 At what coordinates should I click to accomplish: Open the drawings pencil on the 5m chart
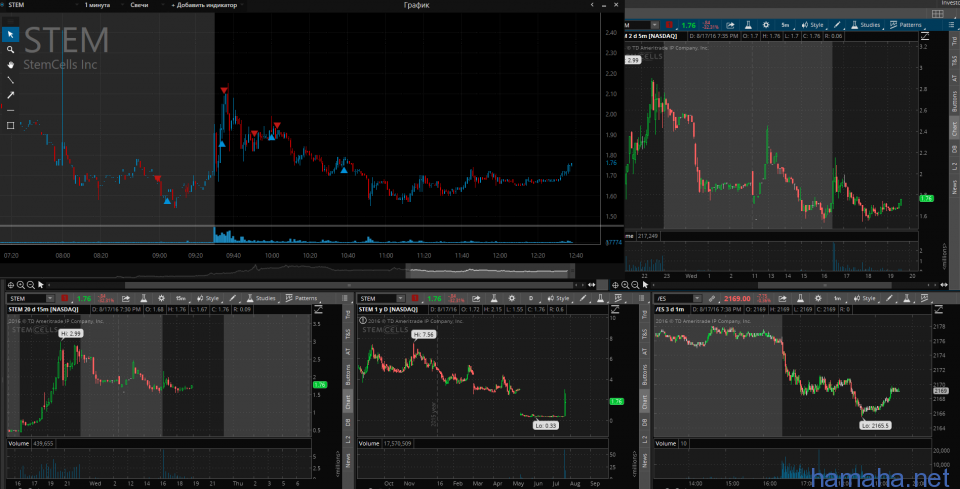coord(838,25)
